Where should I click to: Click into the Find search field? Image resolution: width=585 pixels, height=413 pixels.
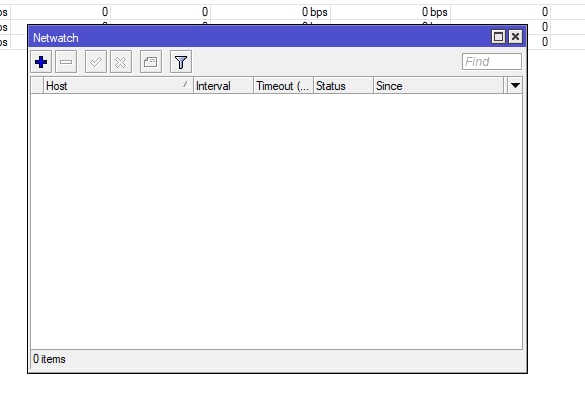pos(492,62)
